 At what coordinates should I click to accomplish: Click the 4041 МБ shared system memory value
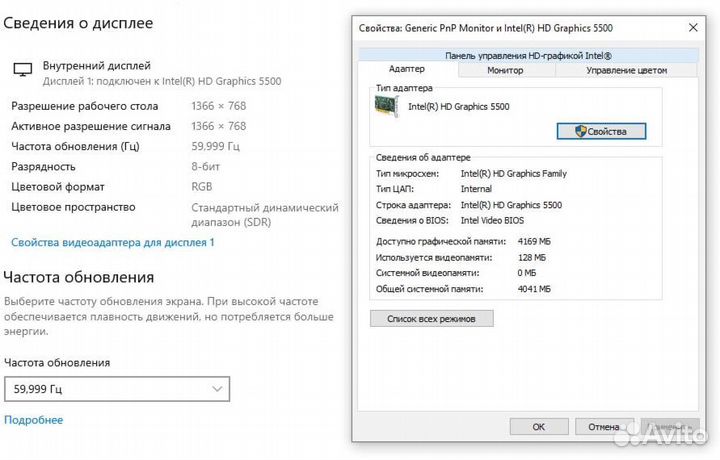point(534,289)
